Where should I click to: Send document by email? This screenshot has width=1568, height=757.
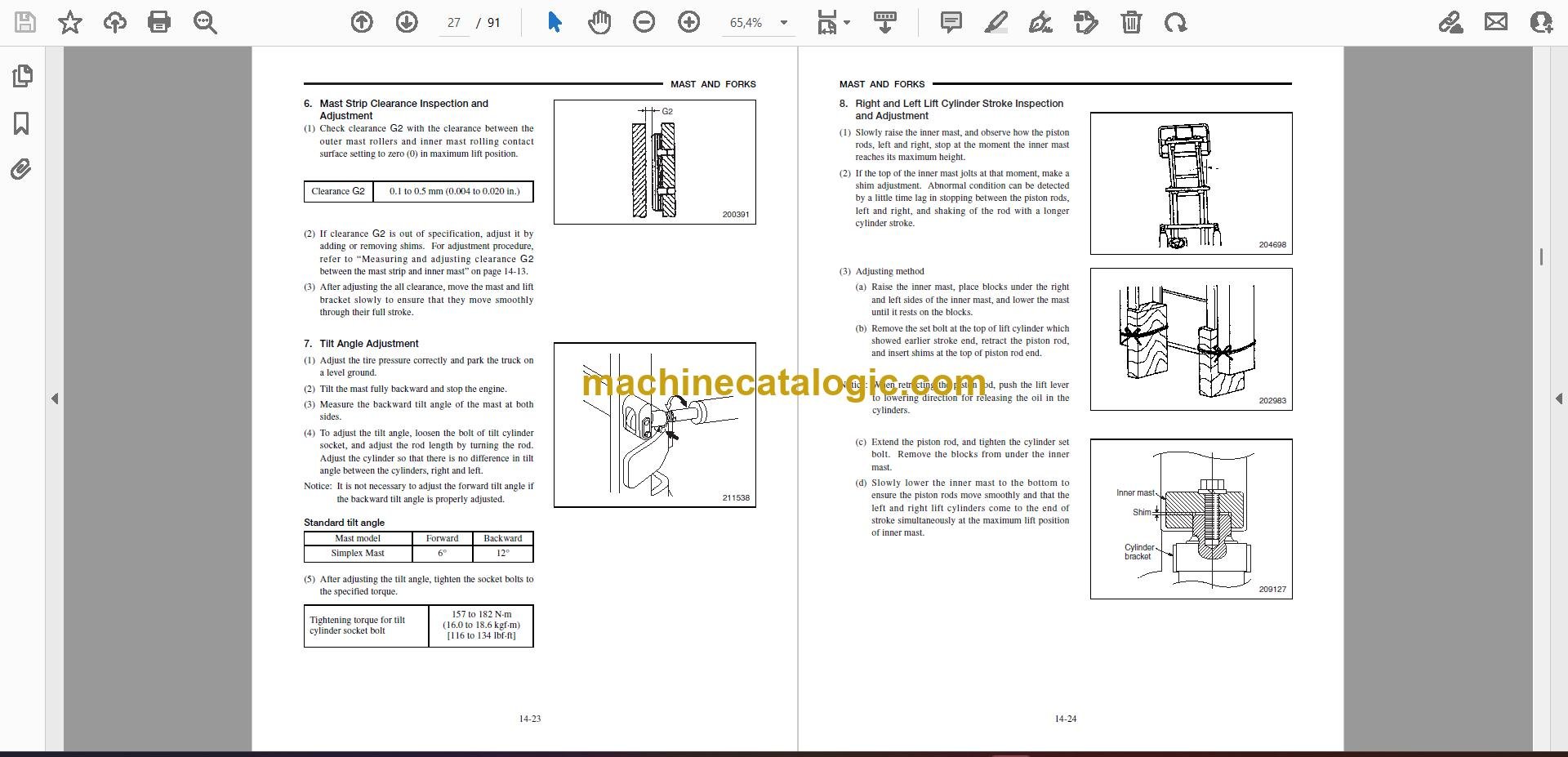(1496, 22)
